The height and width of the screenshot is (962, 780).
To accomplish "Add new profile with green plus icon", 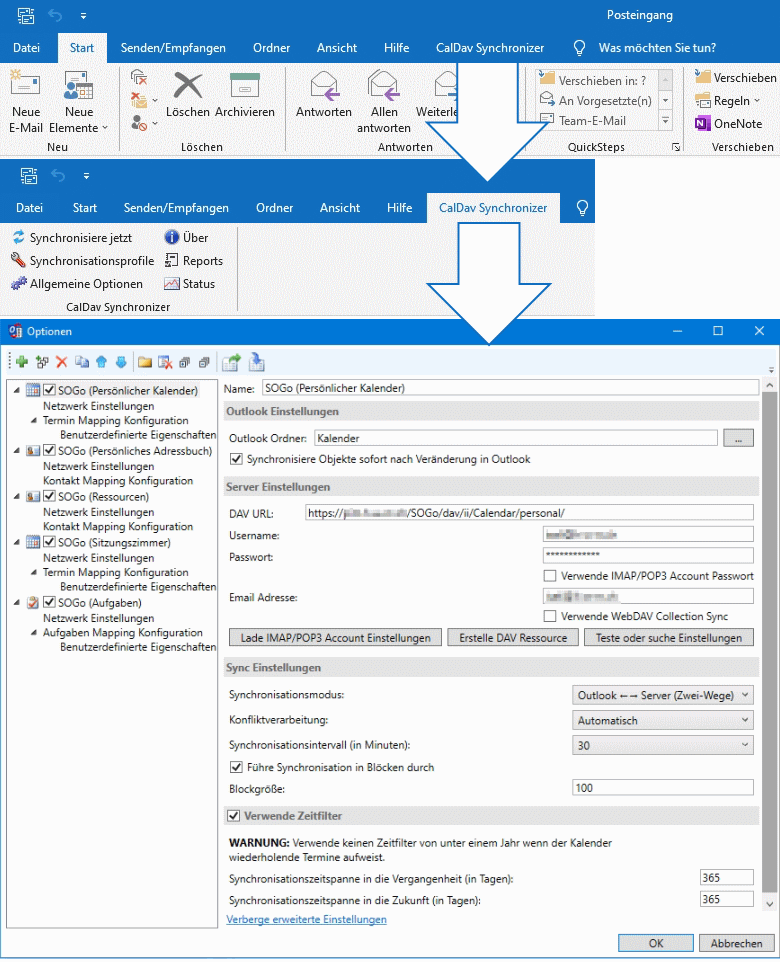I will (x=22, y=362).
